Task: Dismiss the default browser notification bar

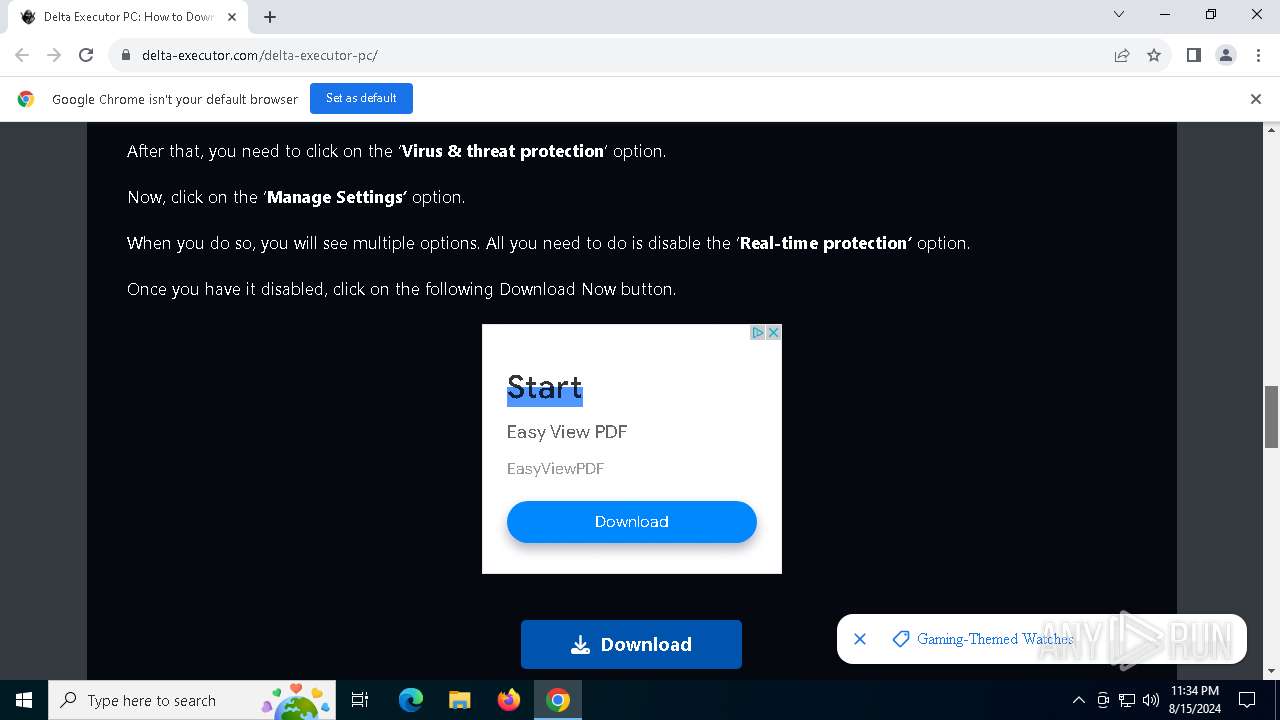Action: click(1256, 99)
